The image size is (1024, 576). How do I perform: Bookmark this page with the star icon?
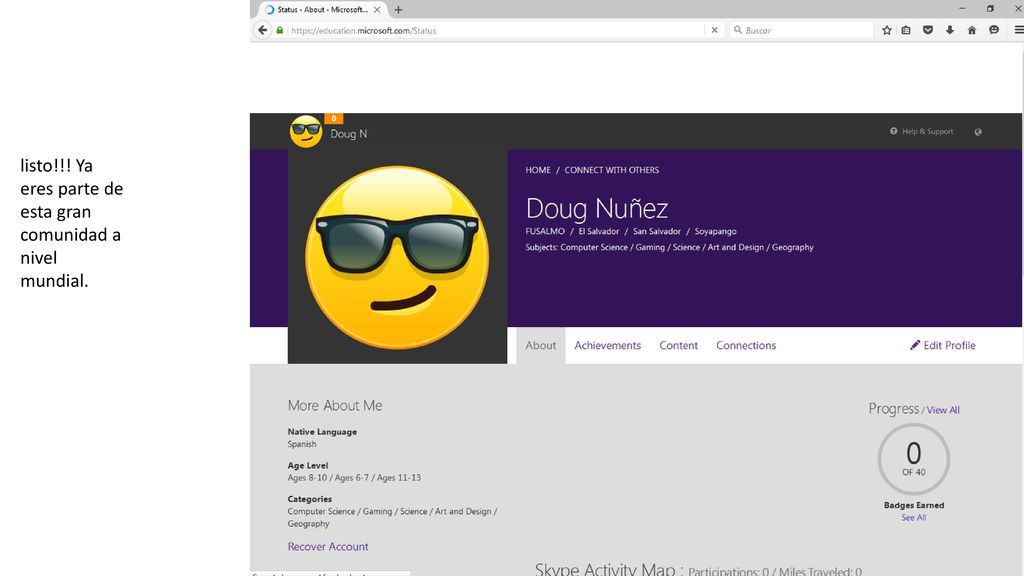[886, 30]
